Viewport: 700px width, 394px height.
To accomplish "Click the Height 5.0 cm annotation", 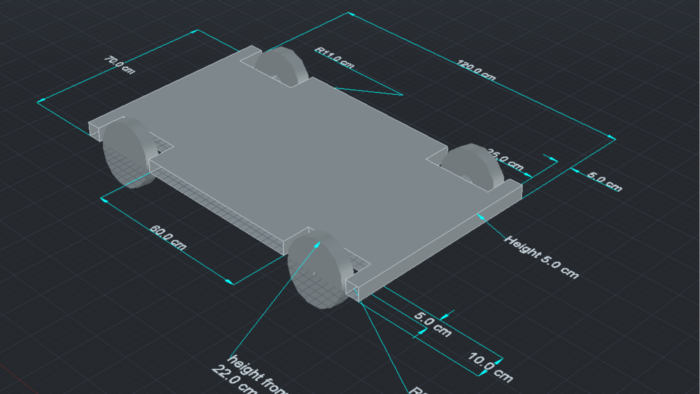I will (x=542, y=257).
